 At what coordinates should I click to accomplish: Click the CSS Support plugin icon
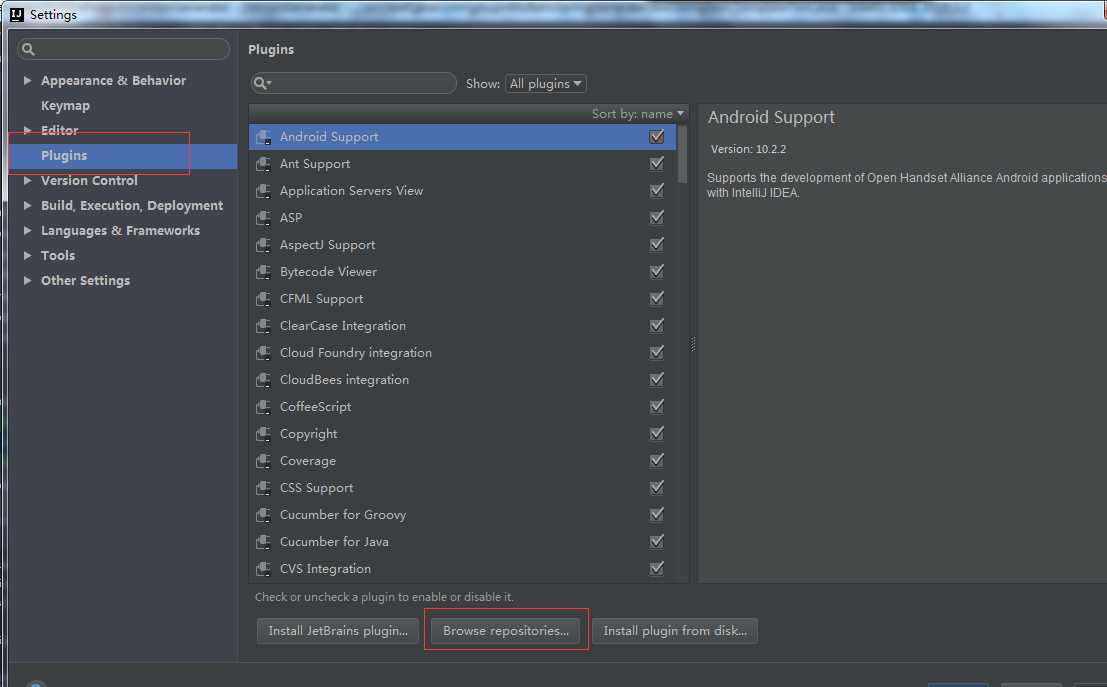[263, 488]
